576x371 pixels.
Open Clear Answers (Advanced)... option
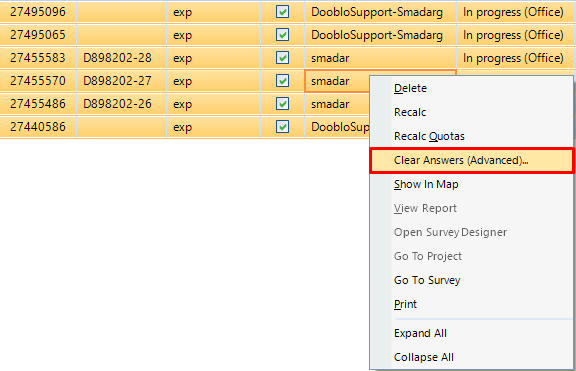tap(471, 161)
